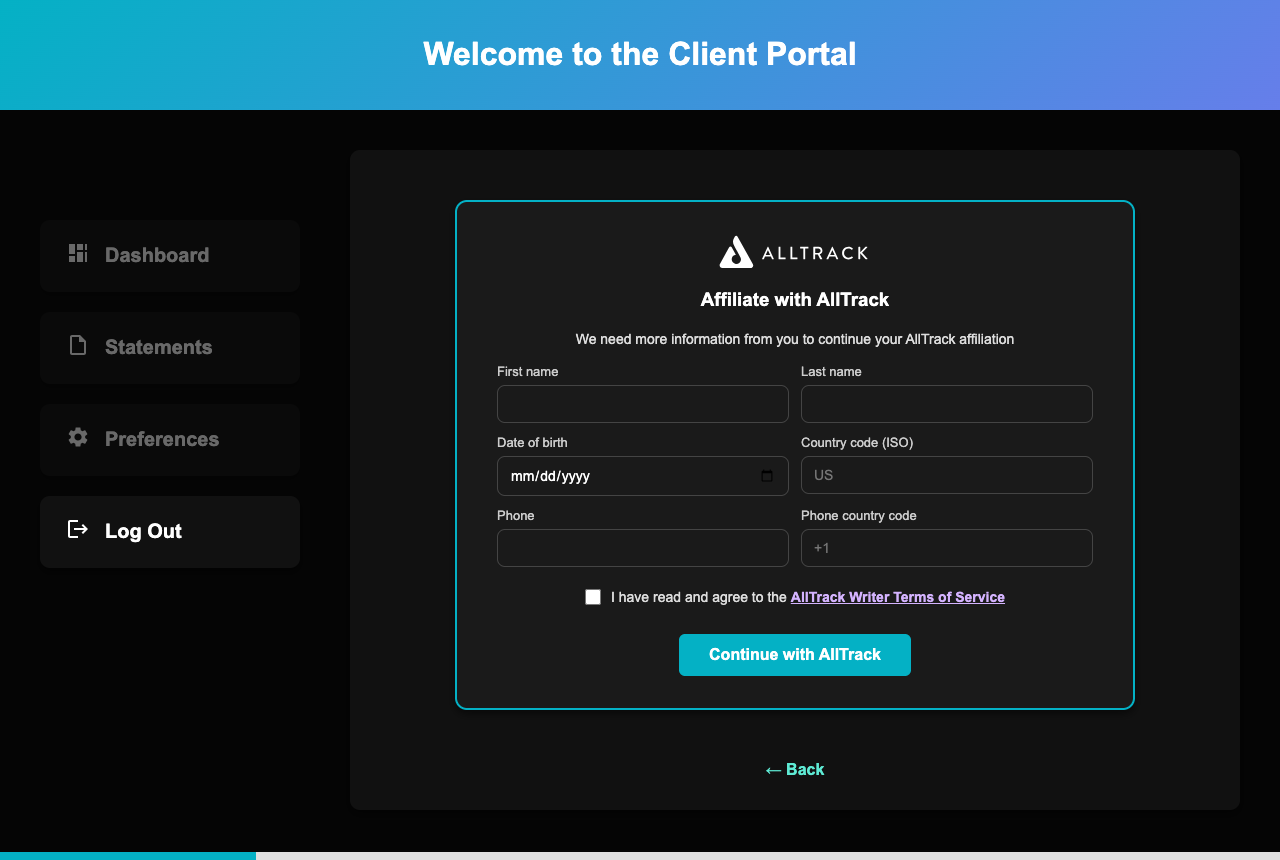Open the Preferences menu item
This screenshot has width=1280, height=860.
170,440
